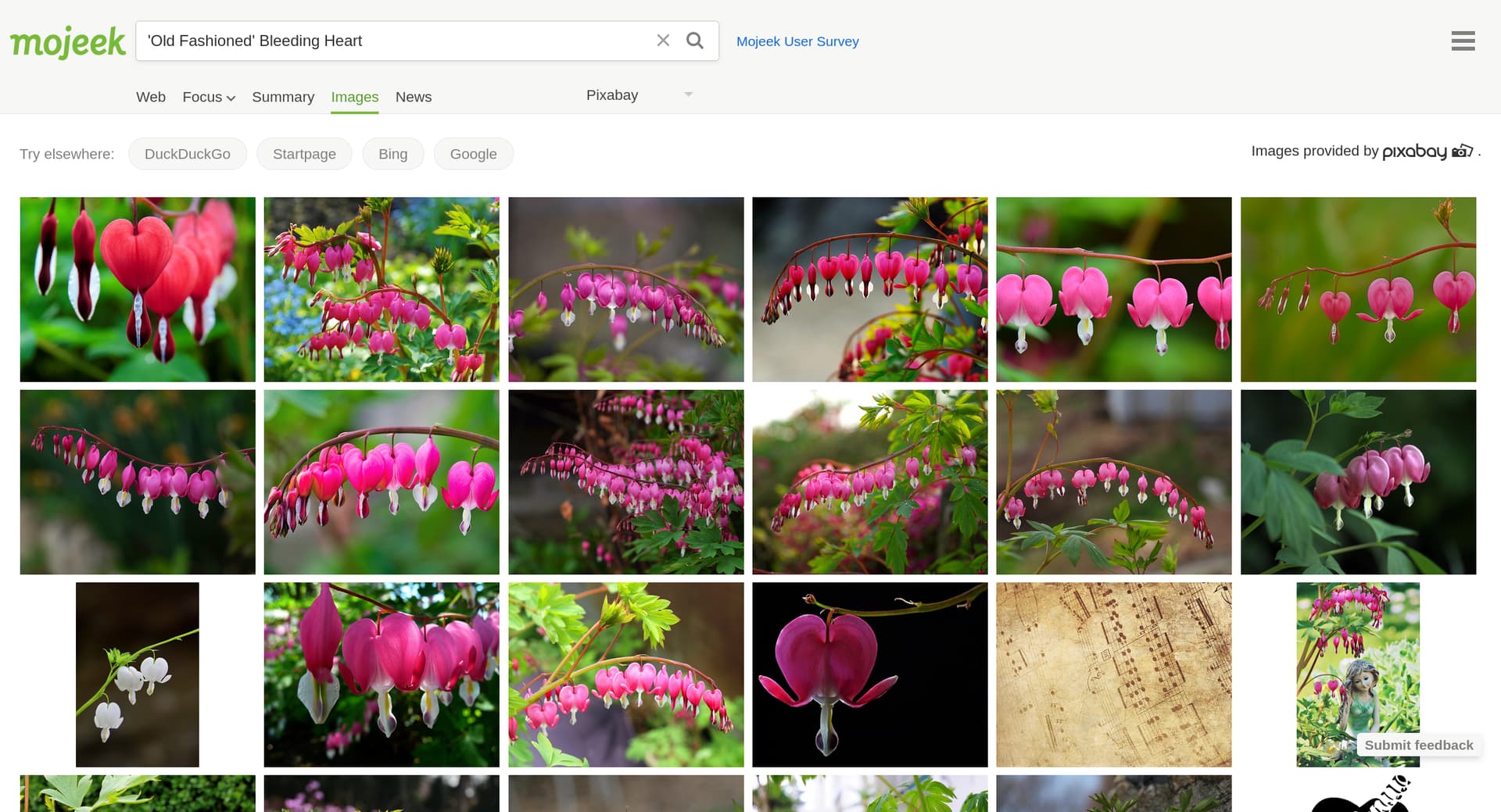Switch to the Web tab
This screenshot has width=1501, height=812.
151,97
